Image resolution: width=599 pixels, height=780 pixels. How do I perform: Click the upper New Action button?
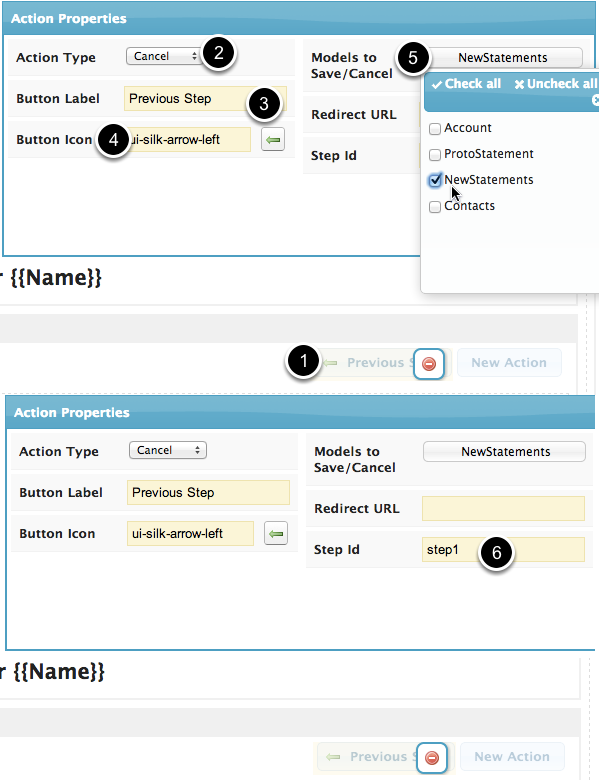point(509,363)
